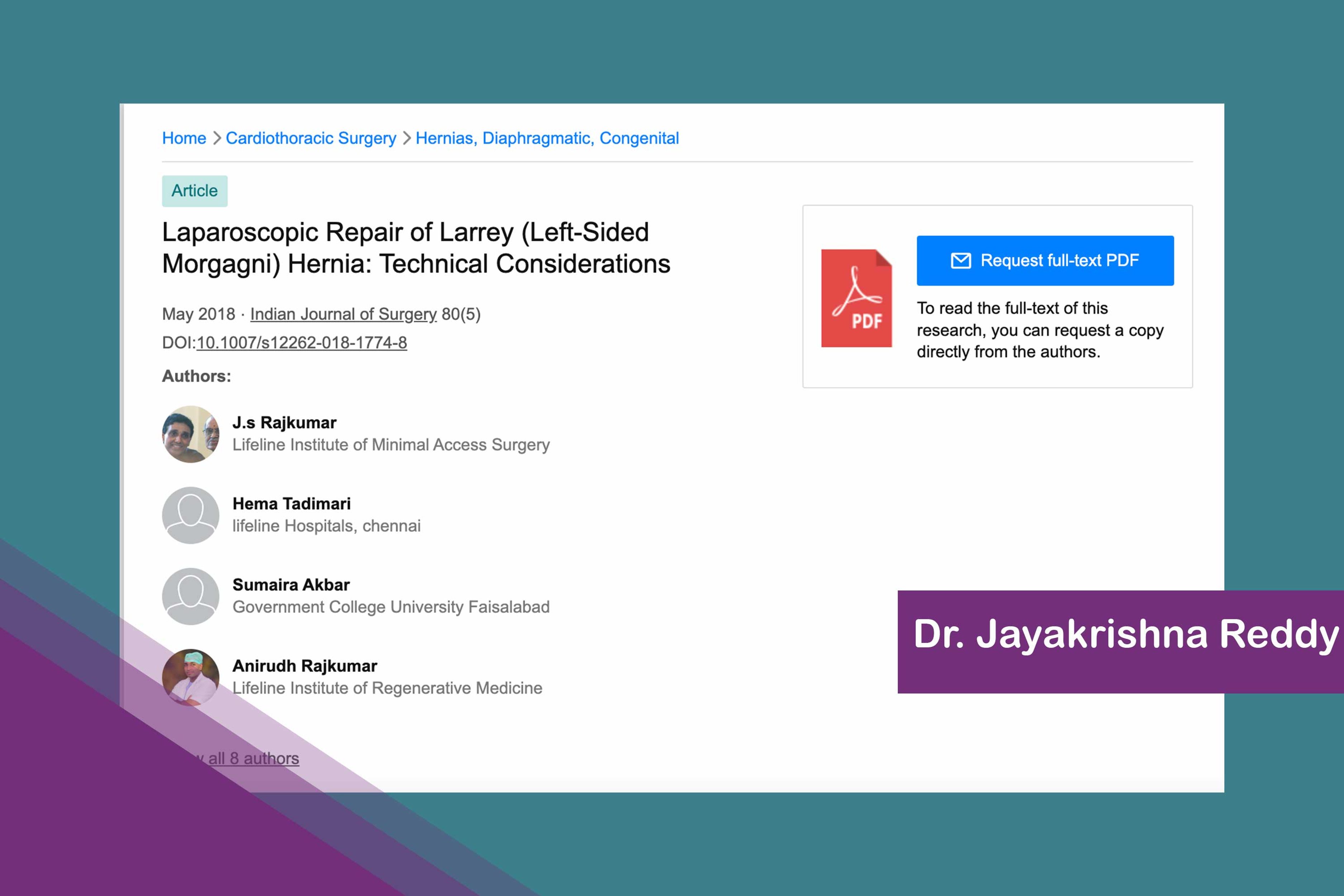
Task: Navigate to Cardiothoracic Surgery category
Action: point(311,138)
